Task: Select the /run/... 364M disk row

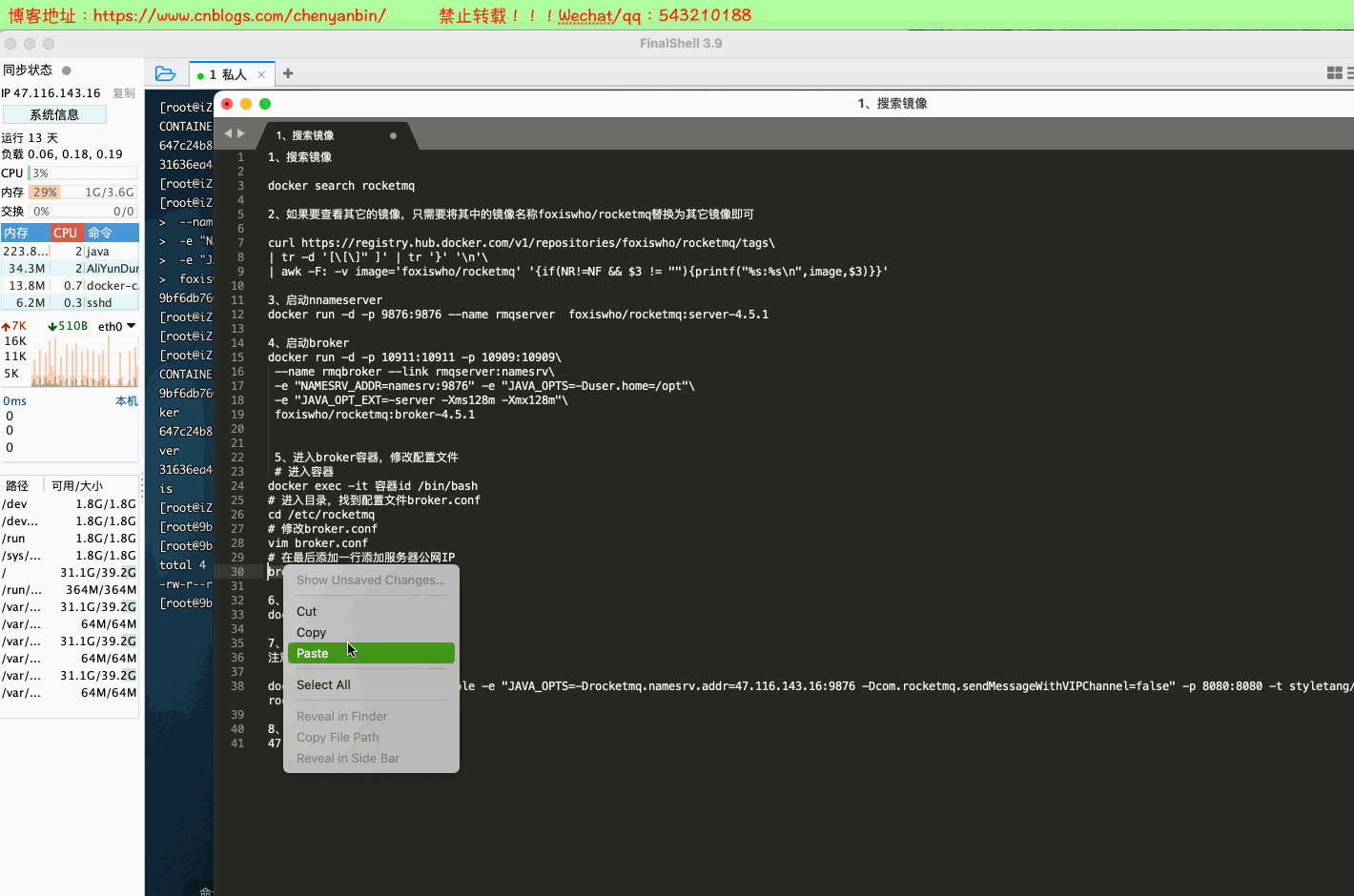Action: pos(70,590)
